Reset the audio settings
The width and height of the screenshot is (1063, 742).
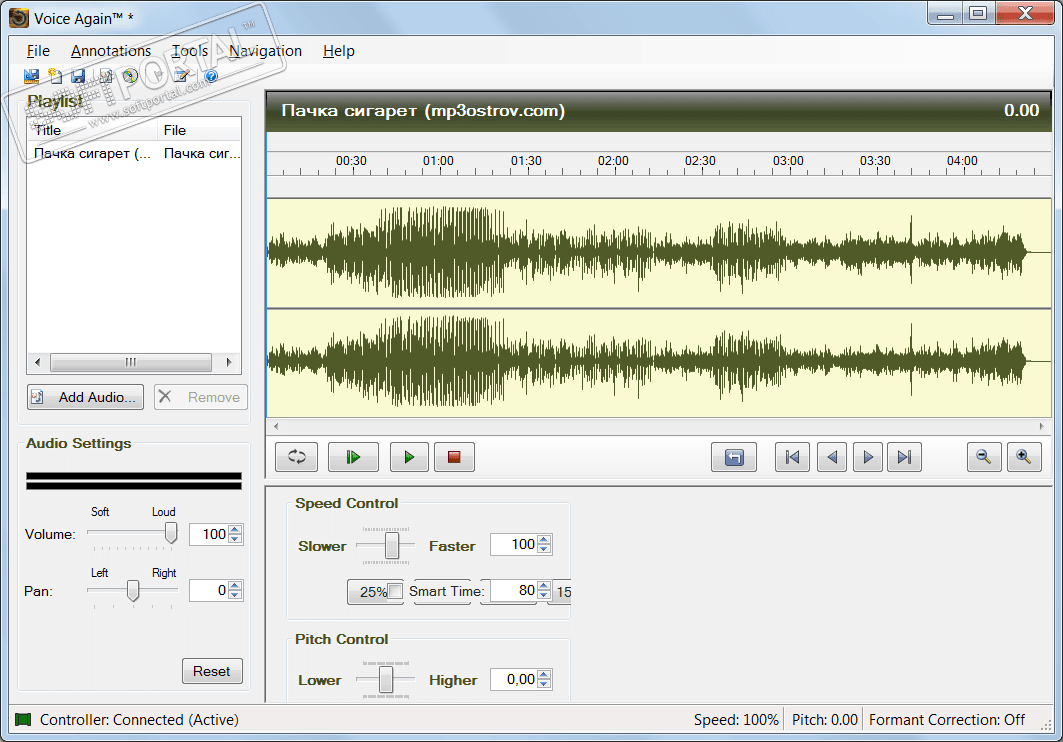tap(212, 671)
